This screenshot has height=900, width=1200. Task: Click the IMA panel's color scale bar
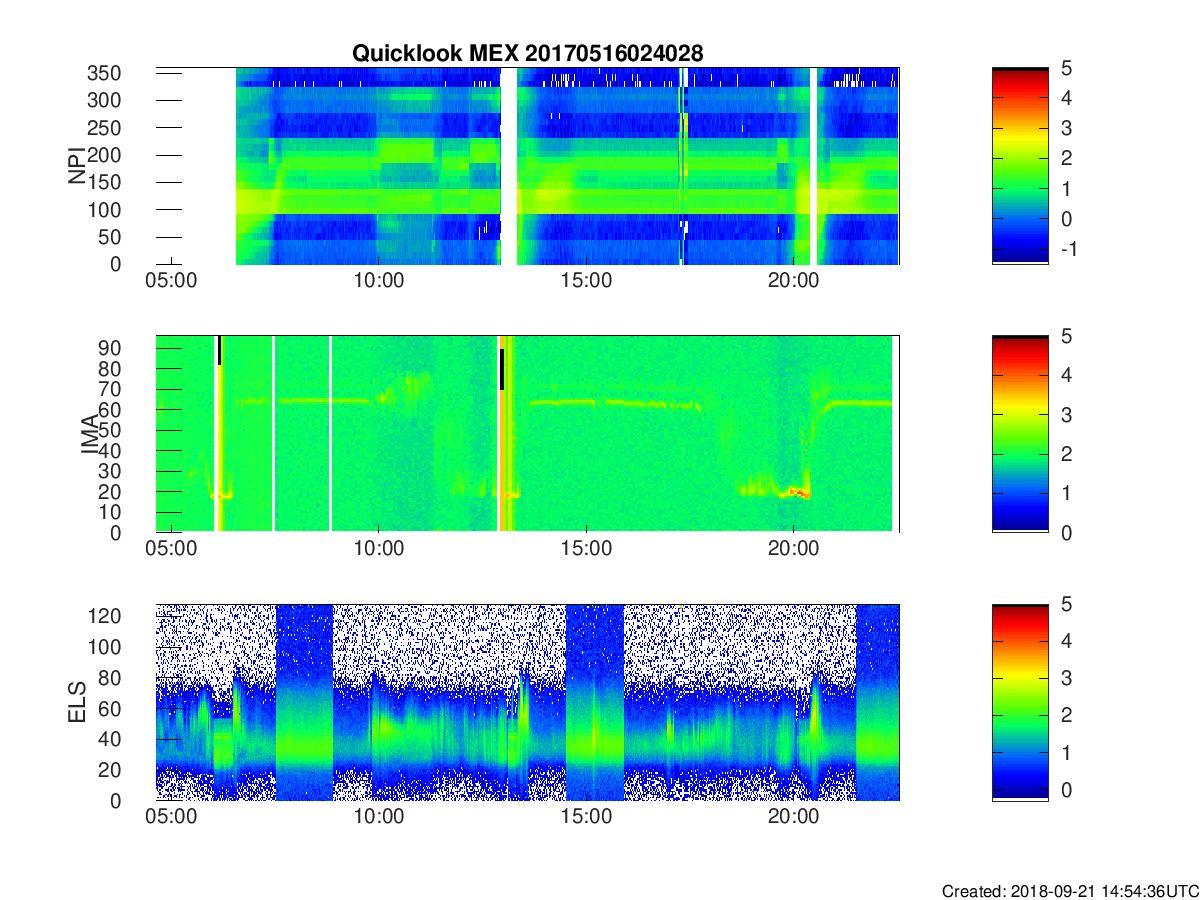[1020, 434]
